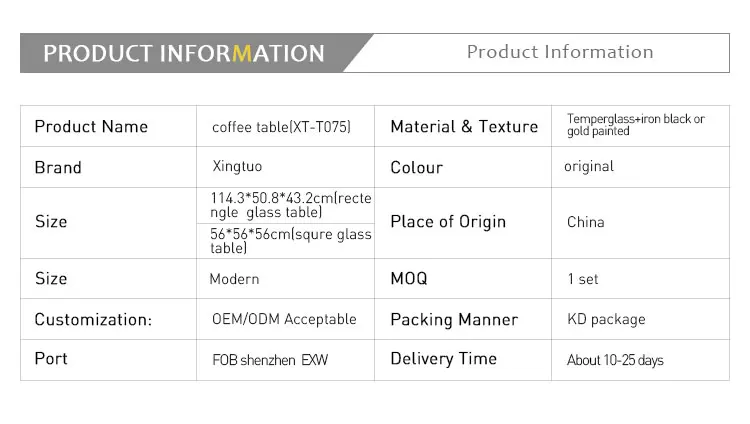Click the original colour value

point(589,166)
